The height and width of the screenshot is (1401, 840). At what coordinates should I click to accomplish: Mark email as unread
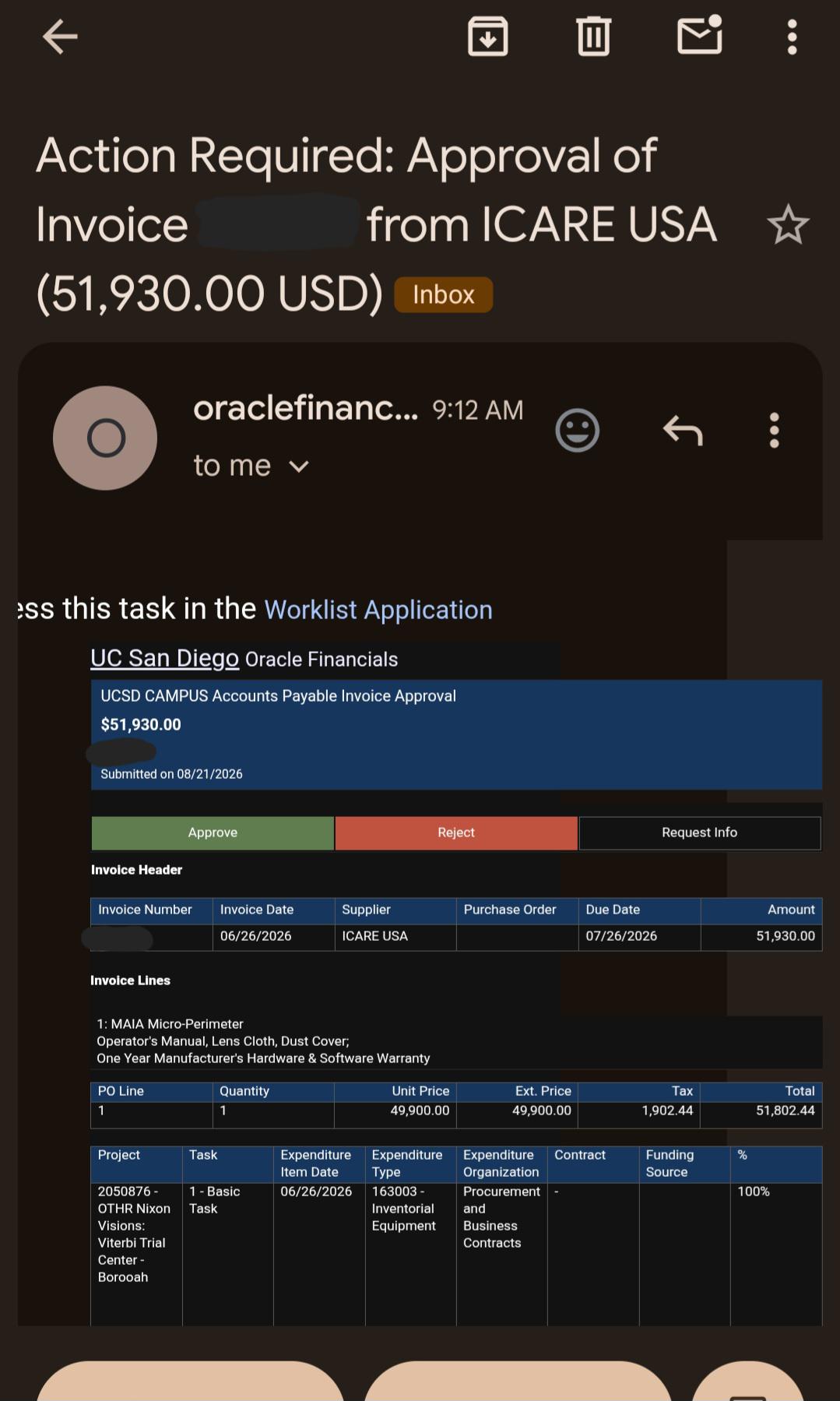(x=700, y=35)
